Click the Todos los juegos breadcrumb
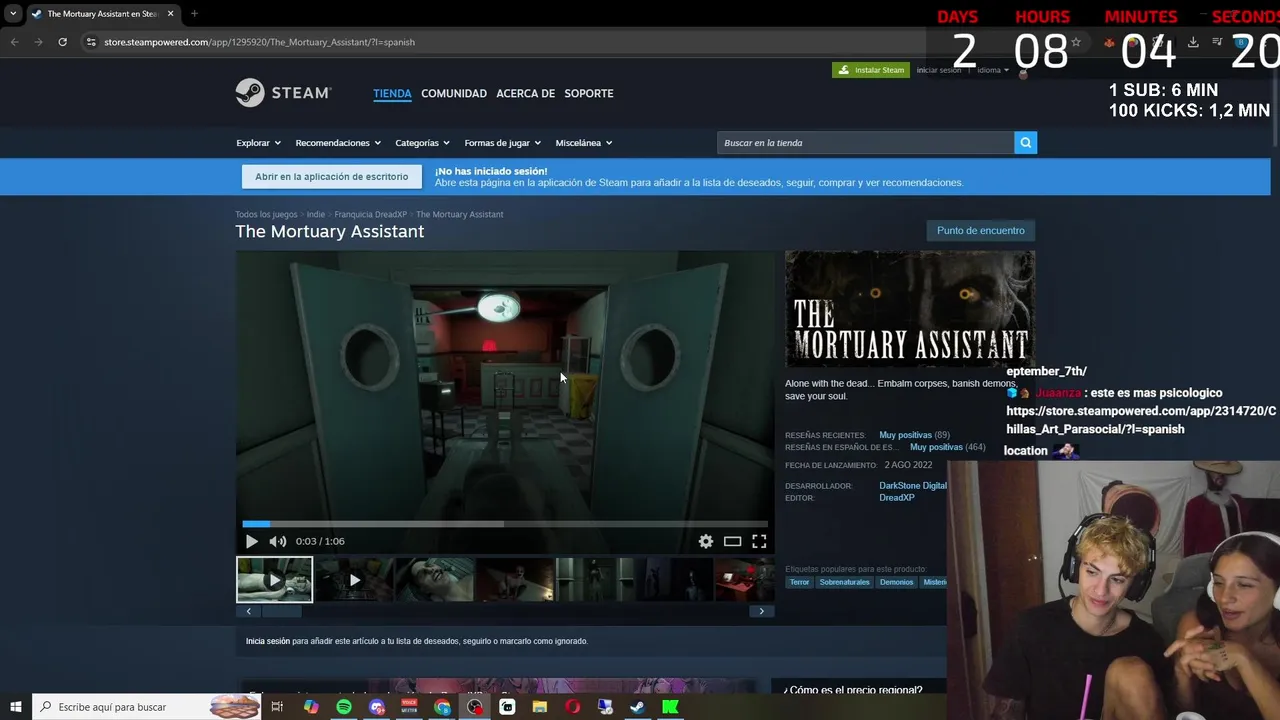The width and height of the screenshot is (1280, 720). [266, 214]
